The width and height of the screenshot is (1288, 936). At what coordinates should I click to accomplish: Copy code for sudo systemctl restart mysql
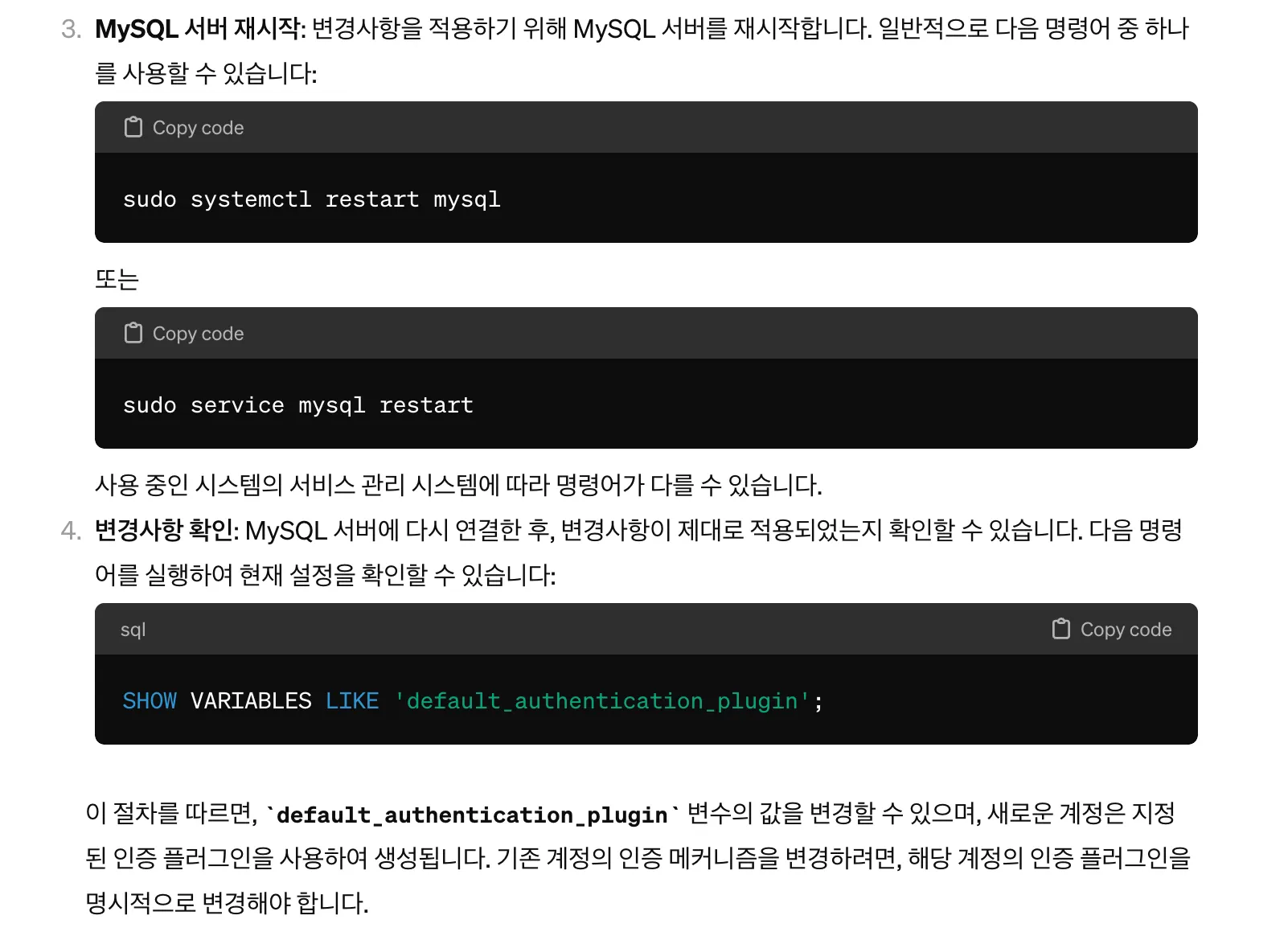[x=184, y=127]
